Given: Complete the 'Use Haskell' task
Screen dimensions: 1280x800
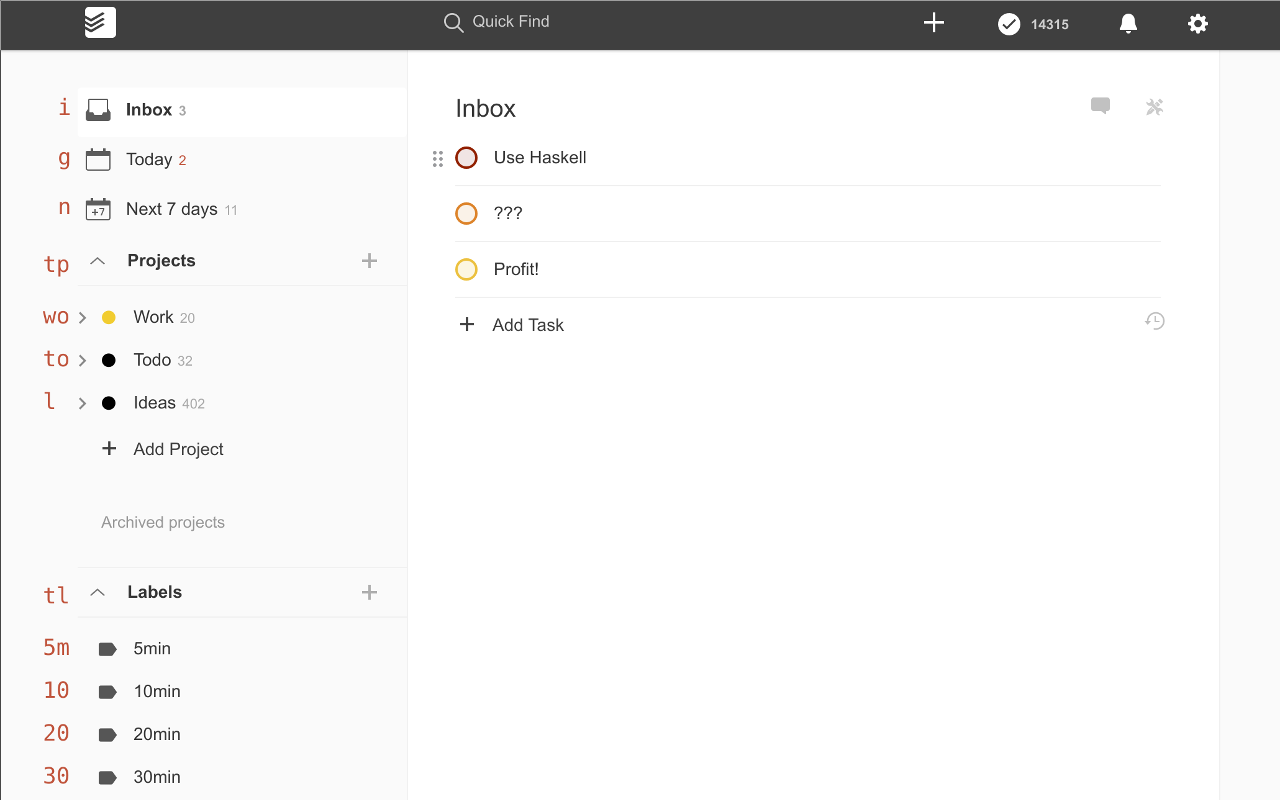Looking at the screenshot, I should click(x=466, y=157).
